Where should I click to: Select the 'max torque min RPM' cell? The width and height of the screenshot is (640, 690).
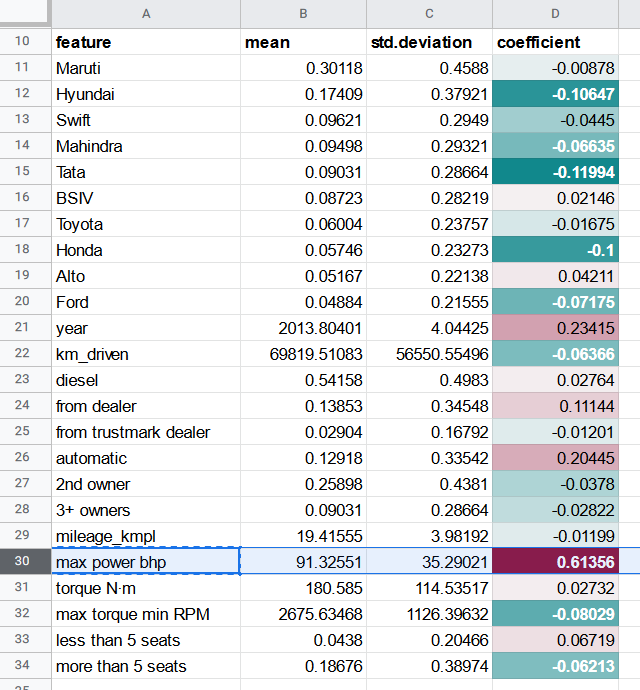click(146, 613)
